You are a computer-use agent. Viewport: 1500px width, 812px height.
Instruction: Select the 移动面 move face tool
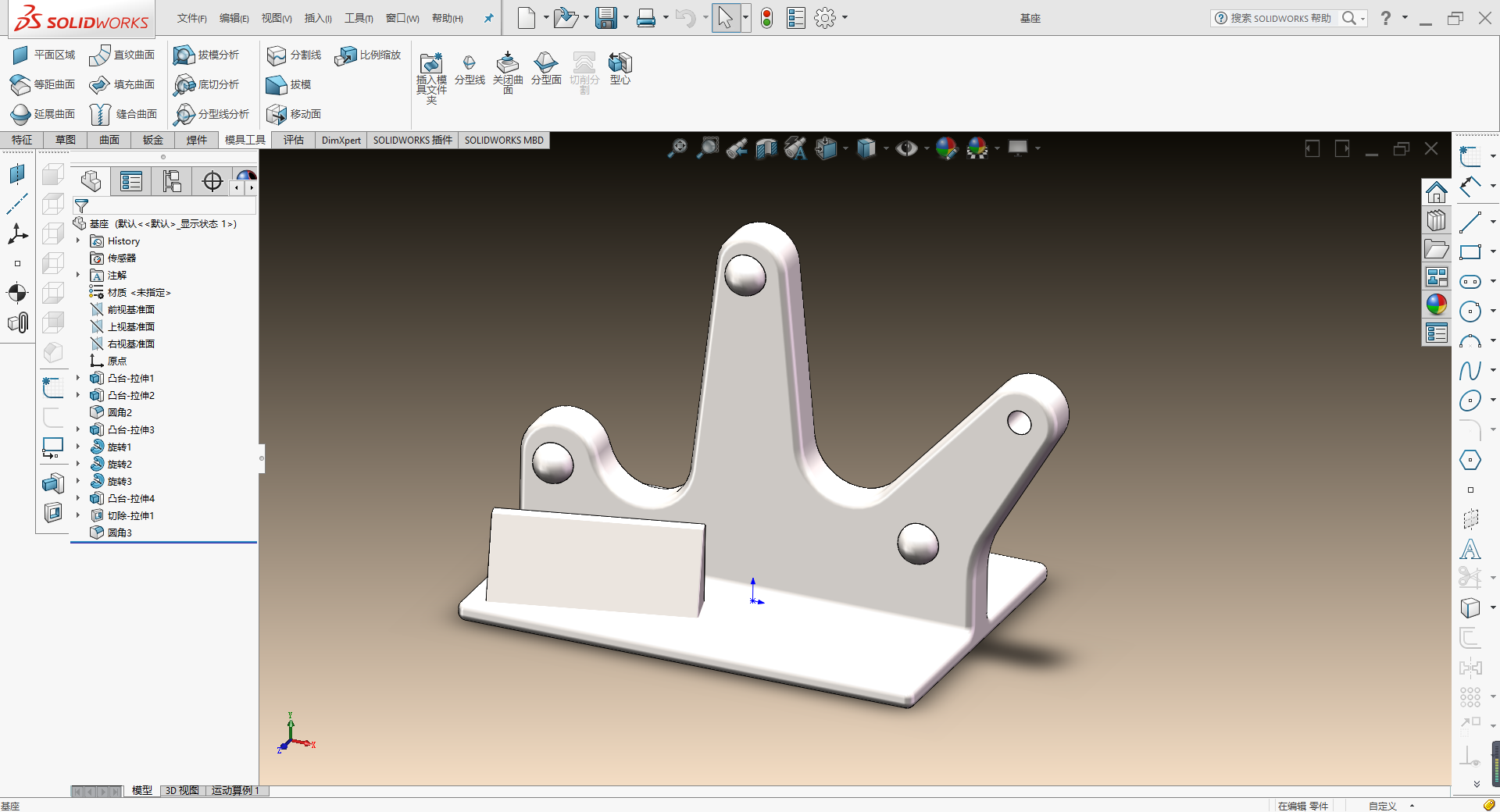pyautogui.click(x=294, y=114)
